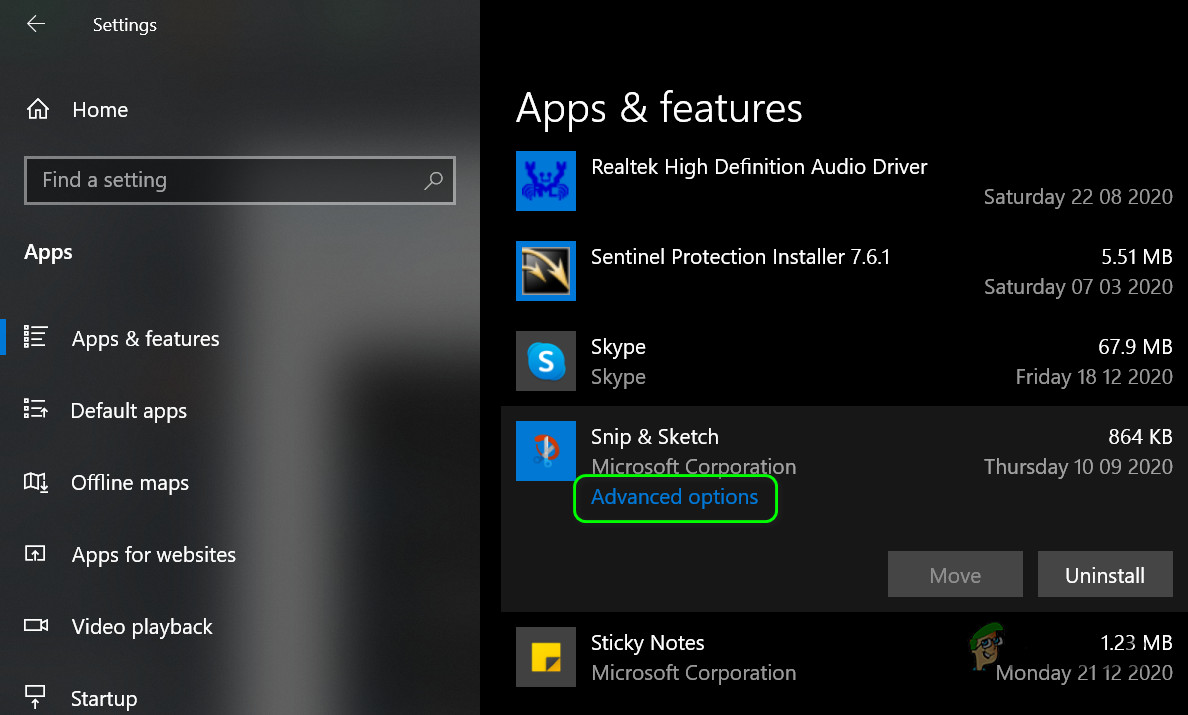Open the Offline maps page
The width and height of the screenshot is (1188, 715).
129,483
